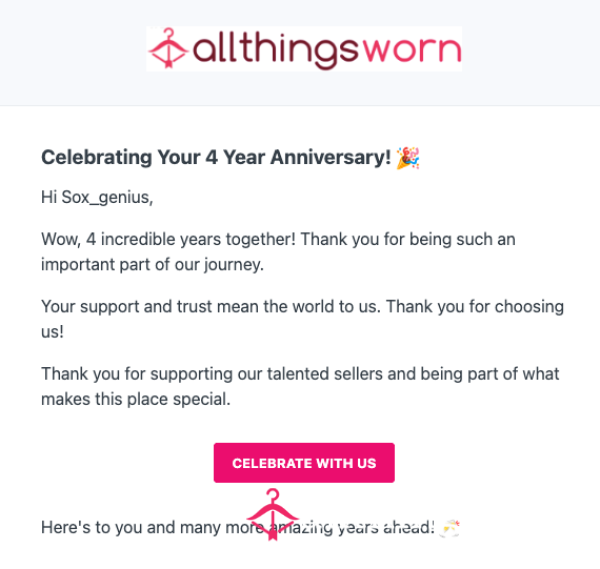Viewport: 600px width, 569px height.
Task: Click the clinking glasses emoji at bottom
Action: coord(449,528)
